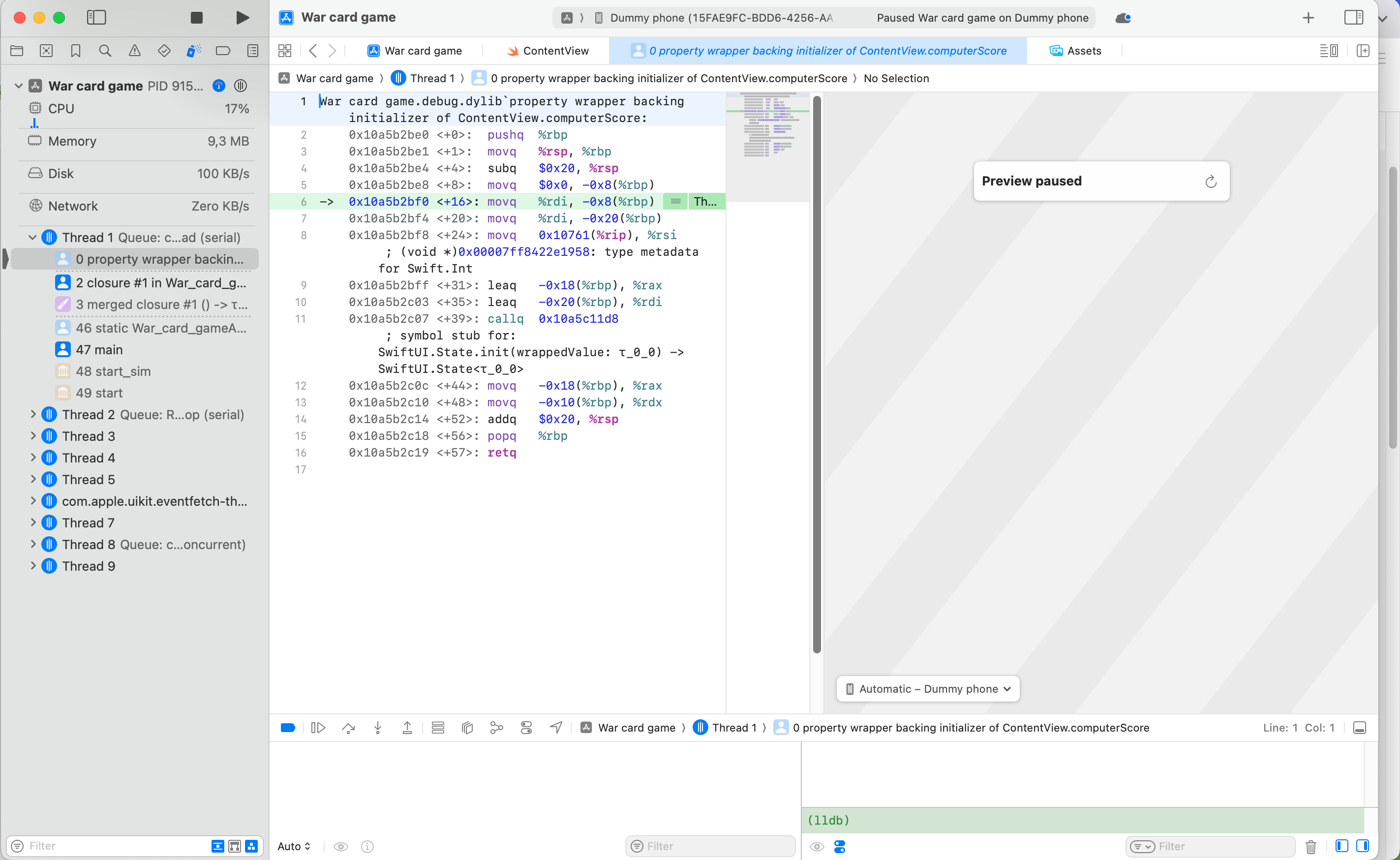This screenshot has height=860, width=1400.
Task: Click the Step Over button
Action: coord(348,728)
